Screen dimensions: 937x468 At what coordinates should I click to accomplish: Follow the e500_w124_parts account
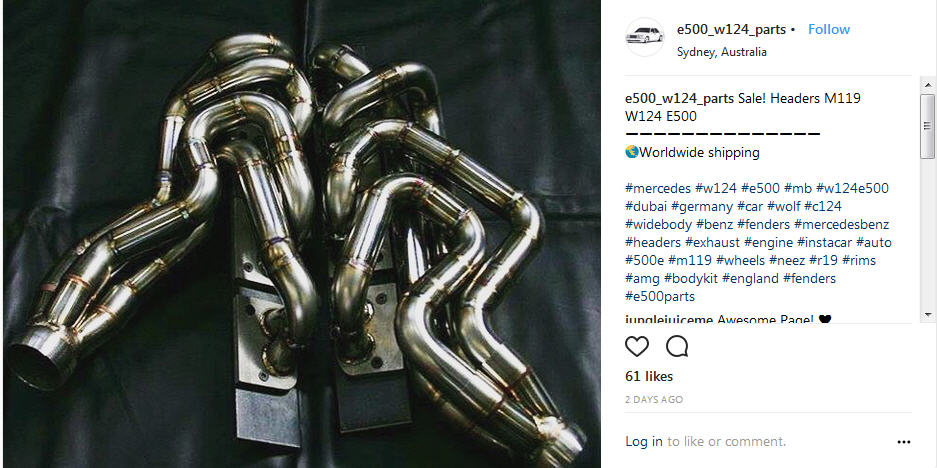point(829,29)
